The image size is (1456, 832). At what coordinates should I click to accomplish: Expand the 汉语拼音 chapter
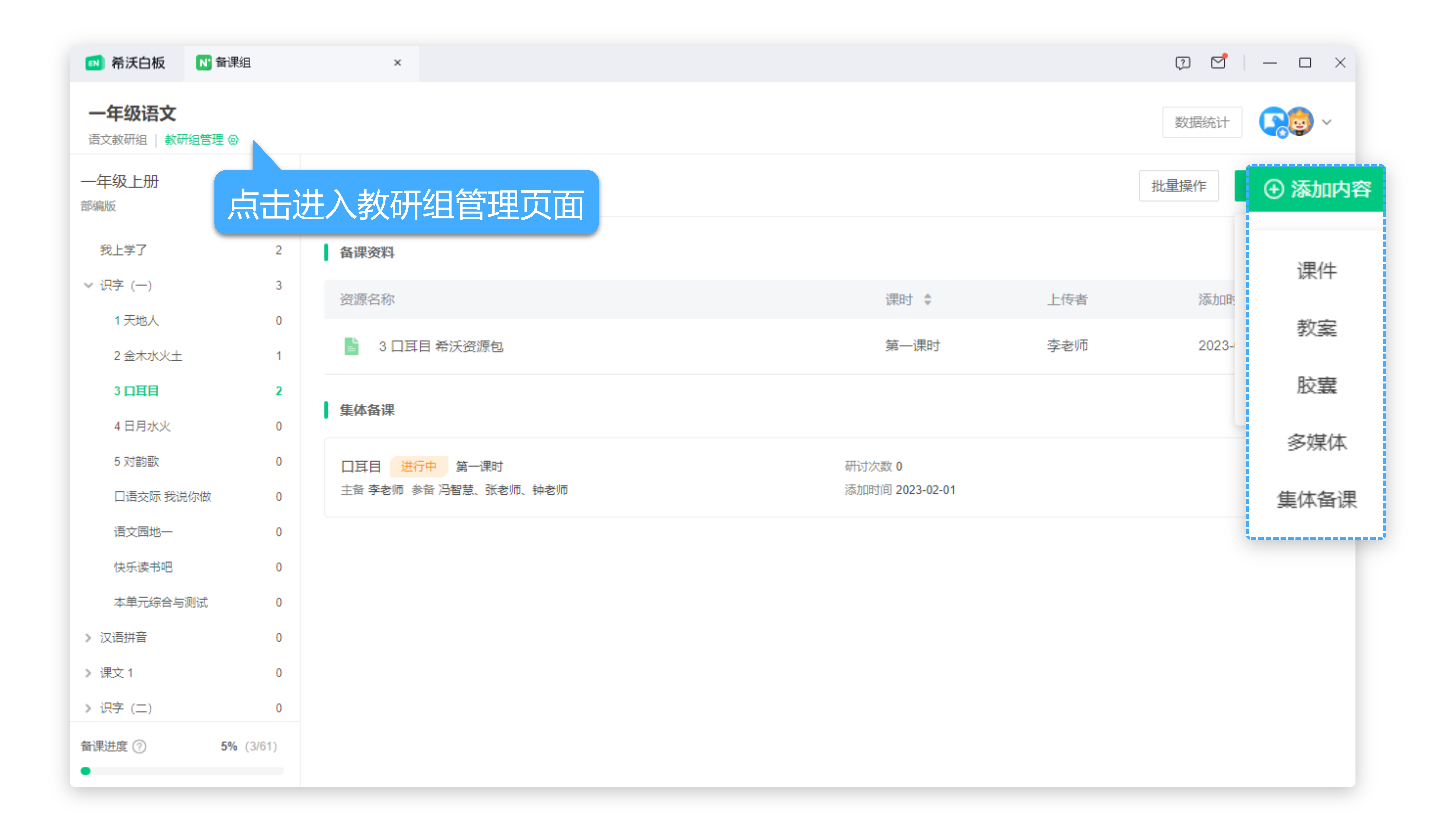(88, 638)
